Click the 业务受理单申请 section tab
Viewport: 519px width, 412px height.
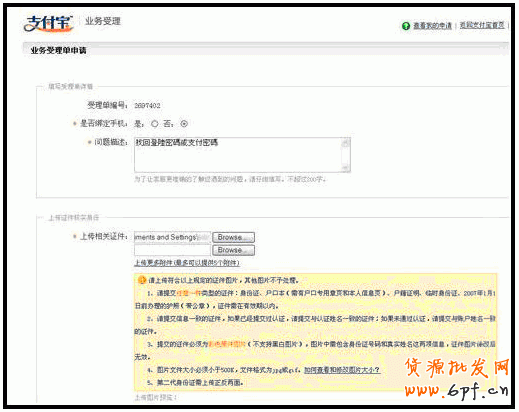tap(59, 50)
